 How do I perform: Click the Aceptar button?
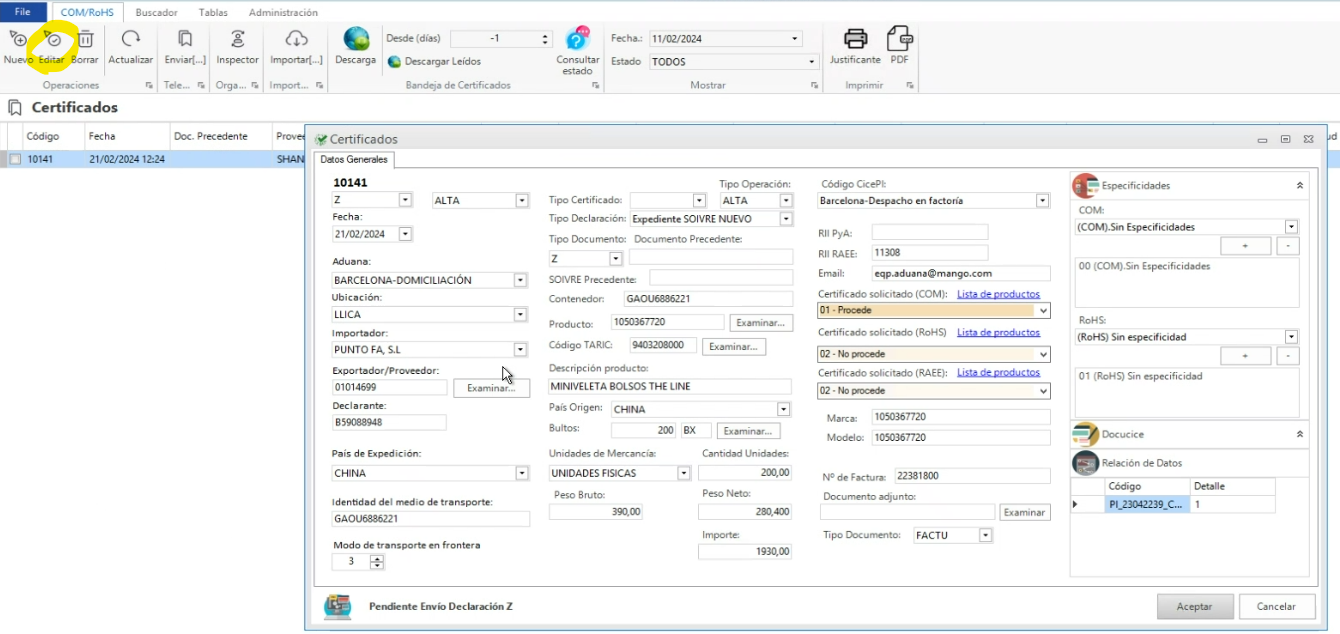[x=1194, y=606]
